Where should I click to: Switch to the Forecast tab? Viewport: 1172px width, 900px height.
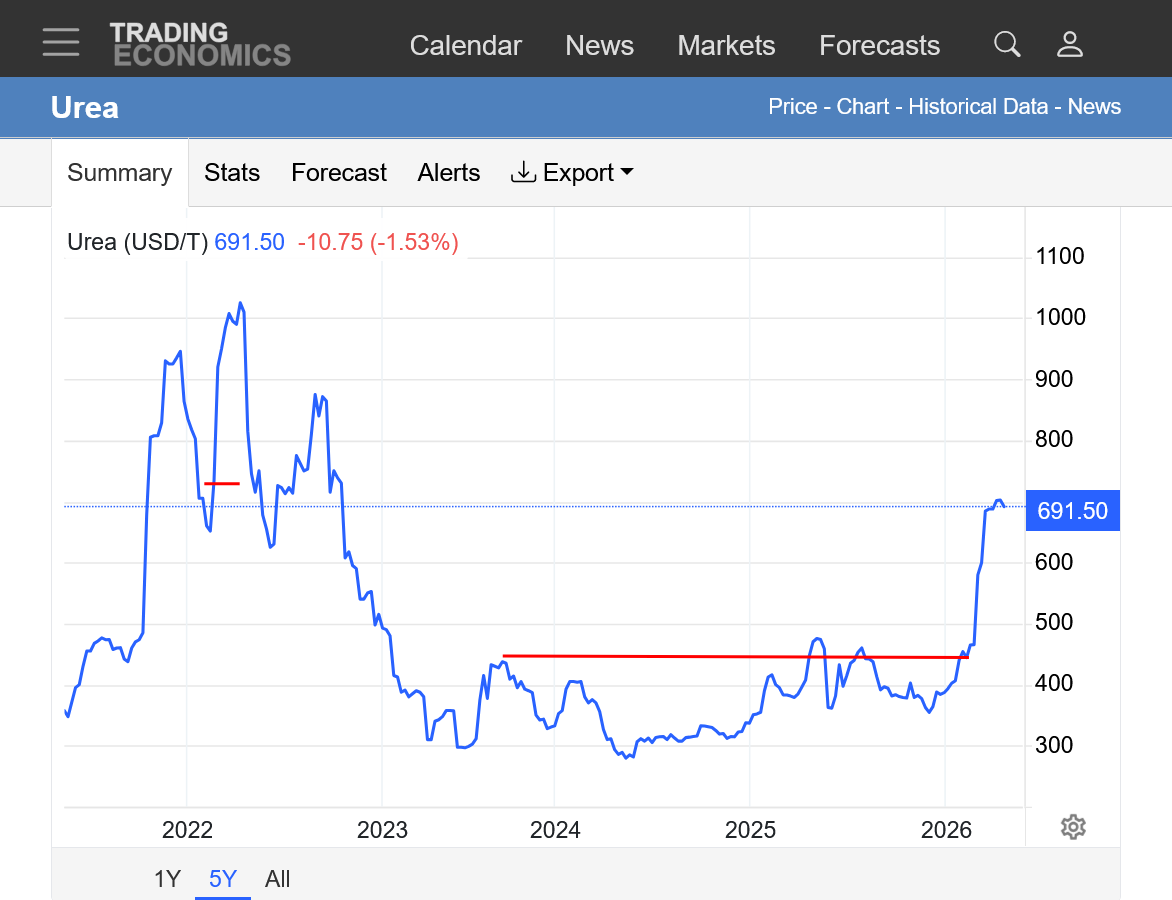339,173
